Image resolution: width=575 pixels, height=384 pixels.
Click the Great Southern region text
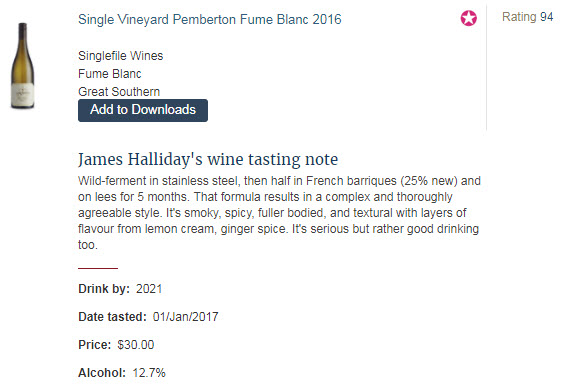coord(119,92)
